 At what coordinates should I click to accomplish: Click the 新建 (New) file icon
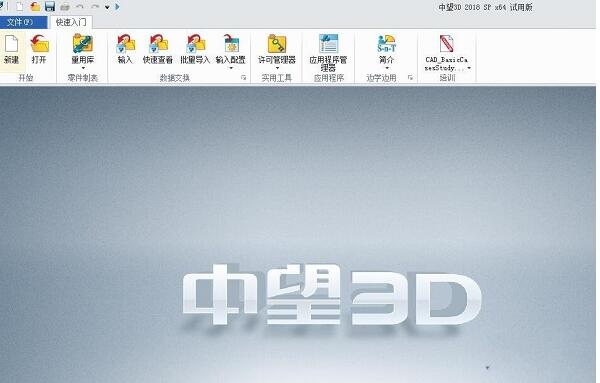11,44
